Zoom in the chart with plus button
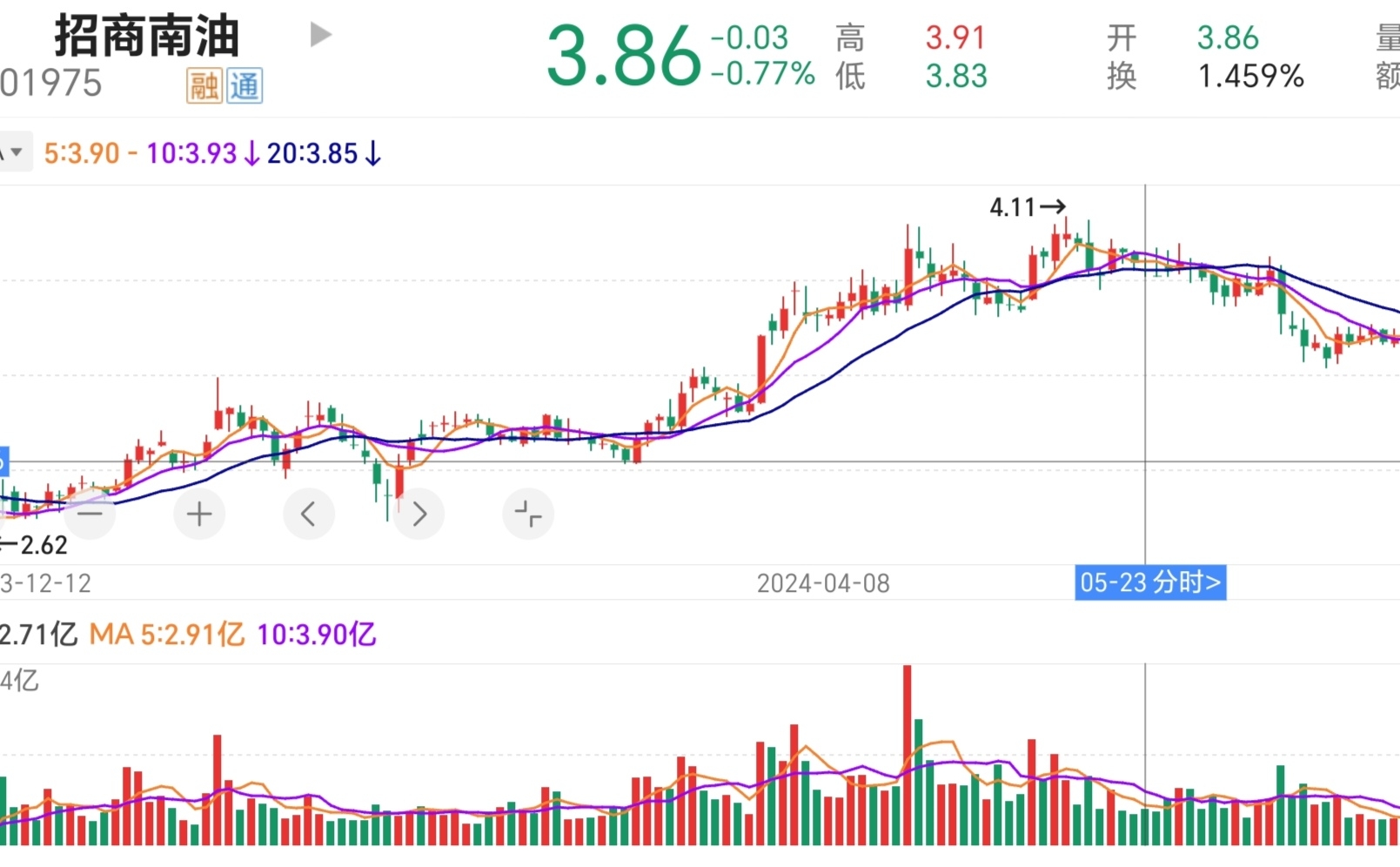The width and height of the screenshot is (1400, 867). [x=199, y=514]
